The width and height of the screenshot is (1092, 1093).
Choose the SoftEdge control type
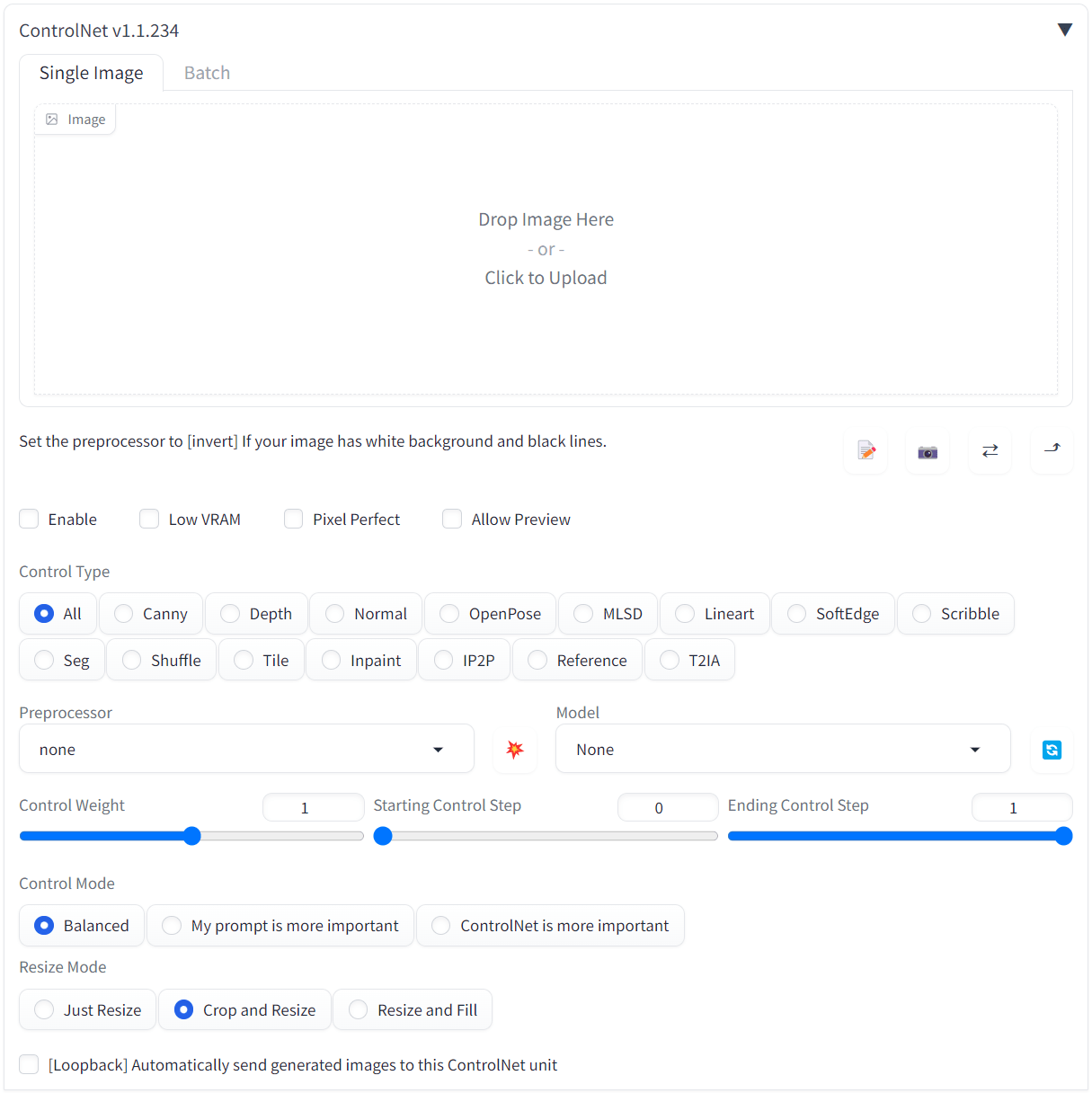coord(833,614)
